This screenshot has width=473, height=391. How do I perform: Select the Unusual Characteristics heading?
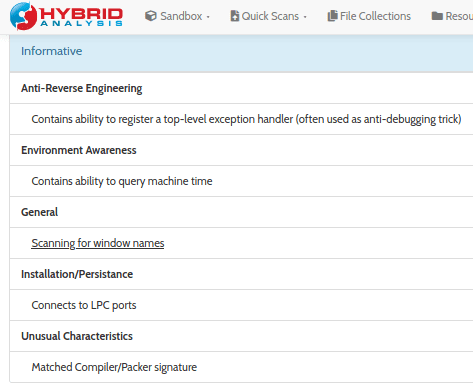(77, 336)
